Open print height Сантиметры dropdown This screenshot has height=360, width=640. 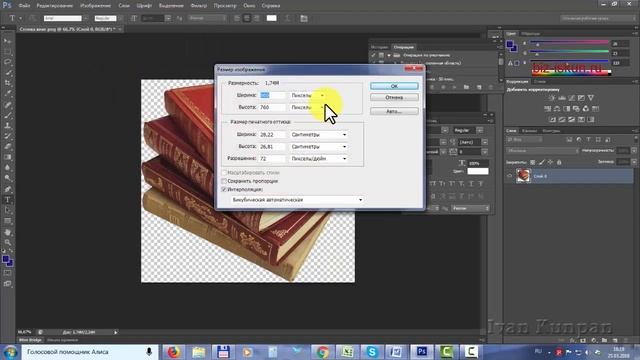pyautogui.click(x=319, y=147)
